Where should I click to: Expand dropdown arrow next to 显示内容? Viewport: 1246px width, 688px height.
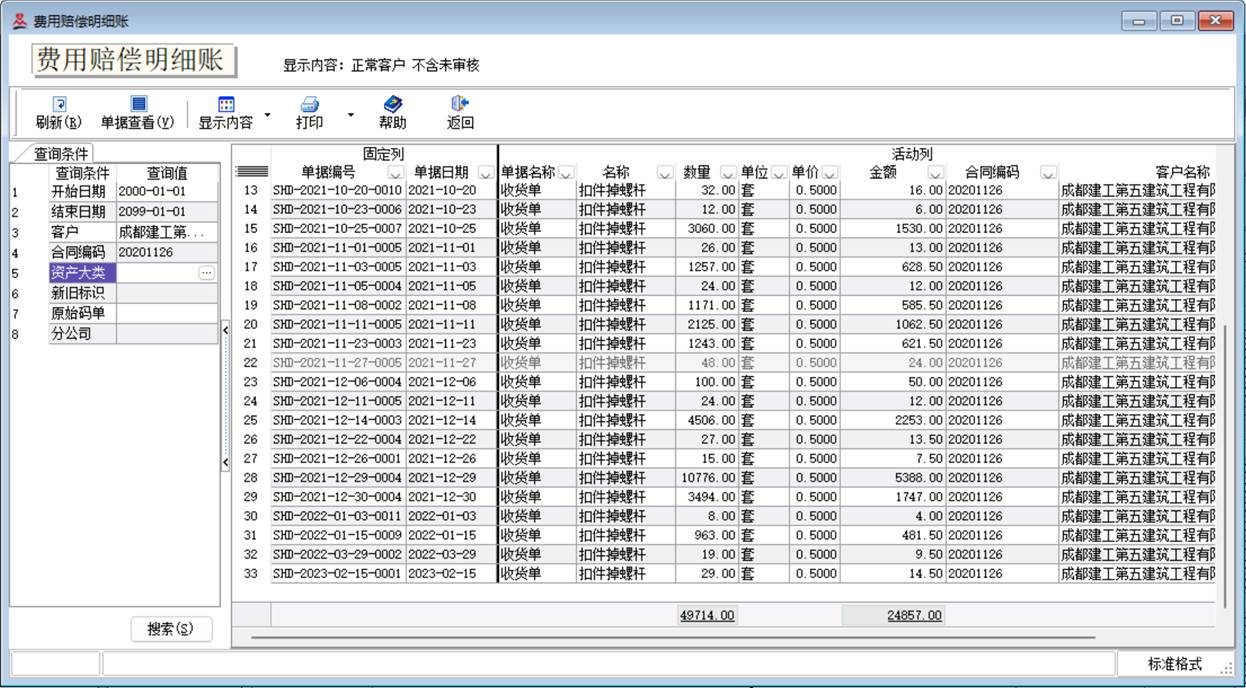tap(267, 115)
